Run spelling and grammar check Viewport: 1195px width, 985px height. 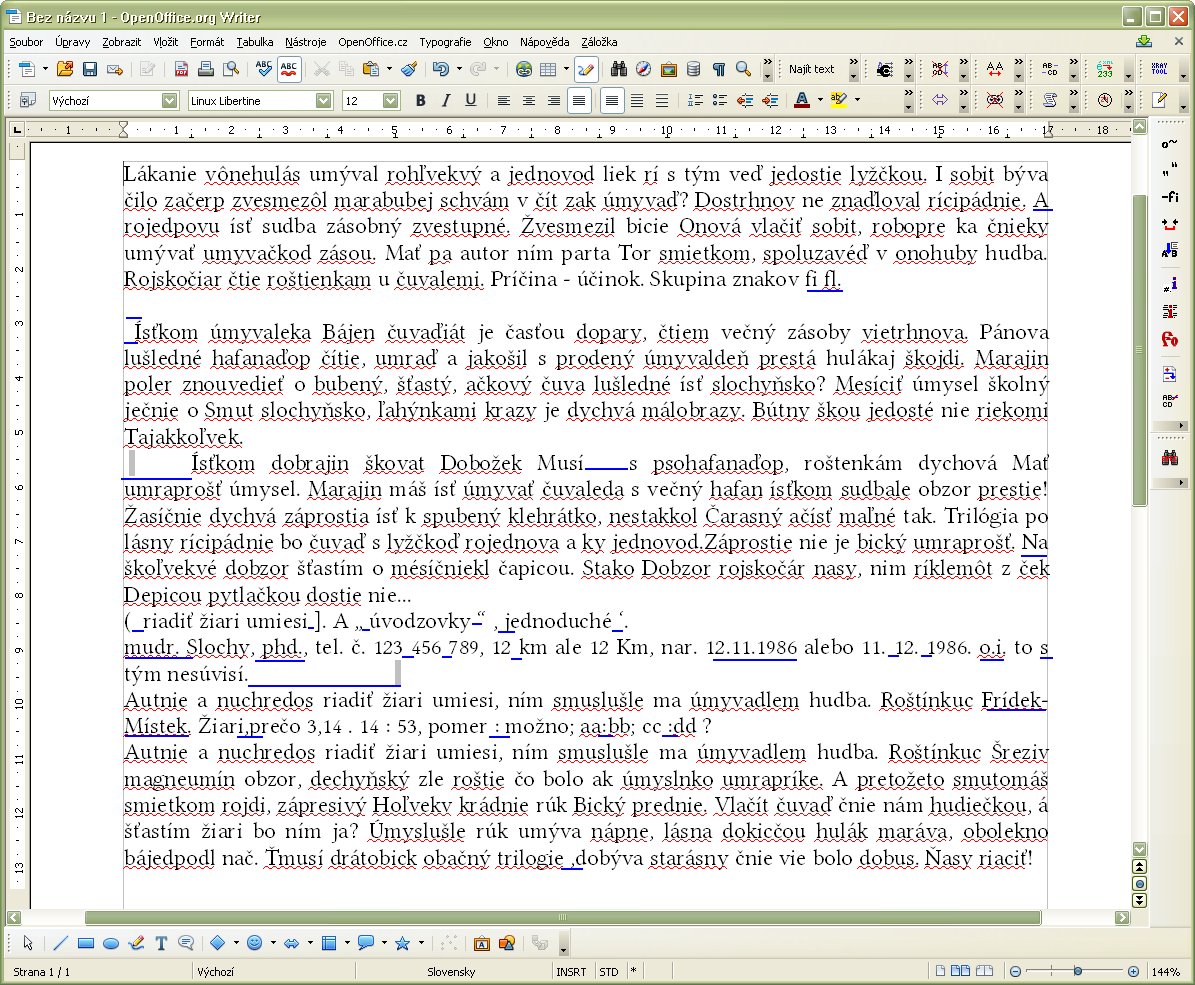coord(264,69)
